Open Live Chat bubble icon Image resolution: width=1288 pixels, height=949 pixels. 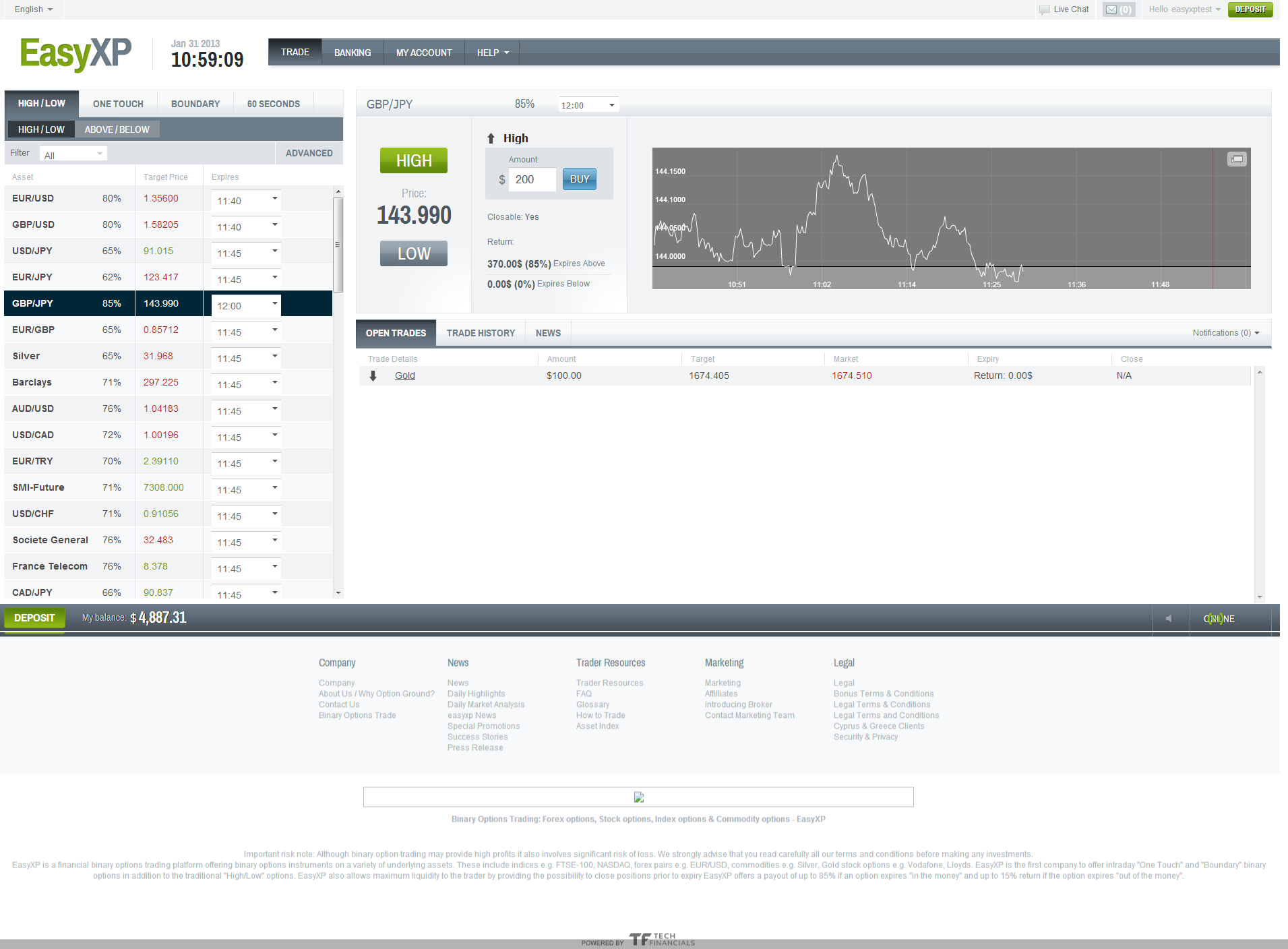click(1045, 9)
